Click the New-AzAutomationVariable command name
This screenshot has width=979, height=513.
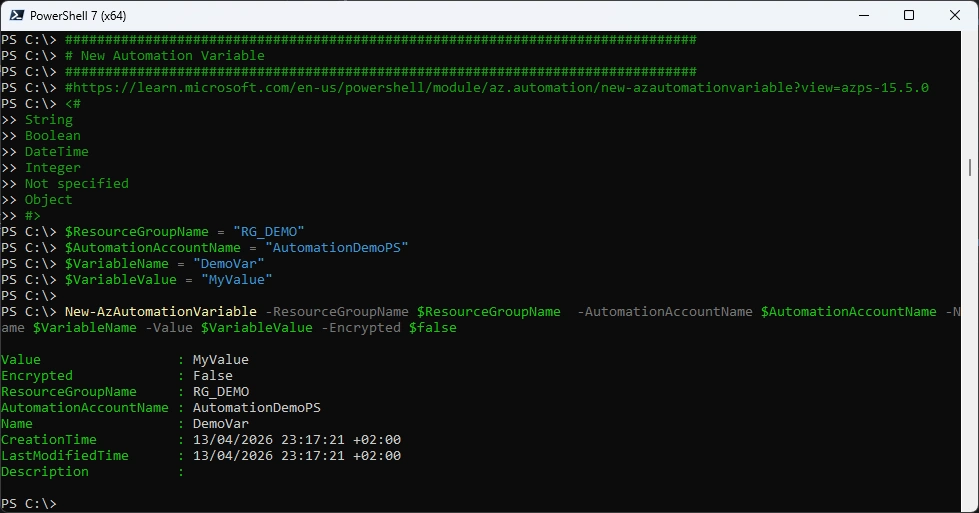(160, 312)
